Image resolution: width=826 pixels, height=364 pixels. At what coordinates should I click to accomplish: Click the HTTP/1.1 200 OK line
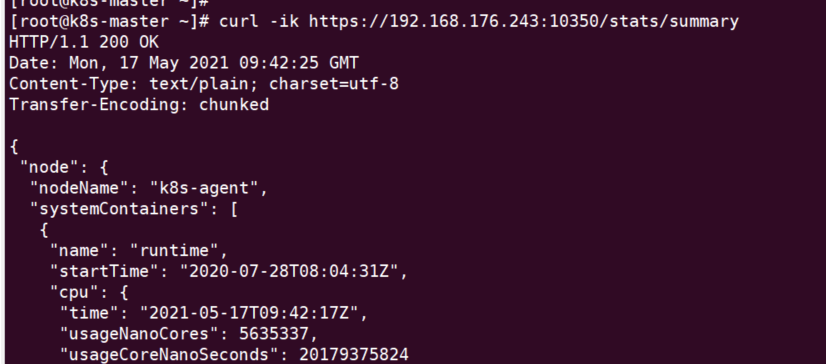point(84,42)
